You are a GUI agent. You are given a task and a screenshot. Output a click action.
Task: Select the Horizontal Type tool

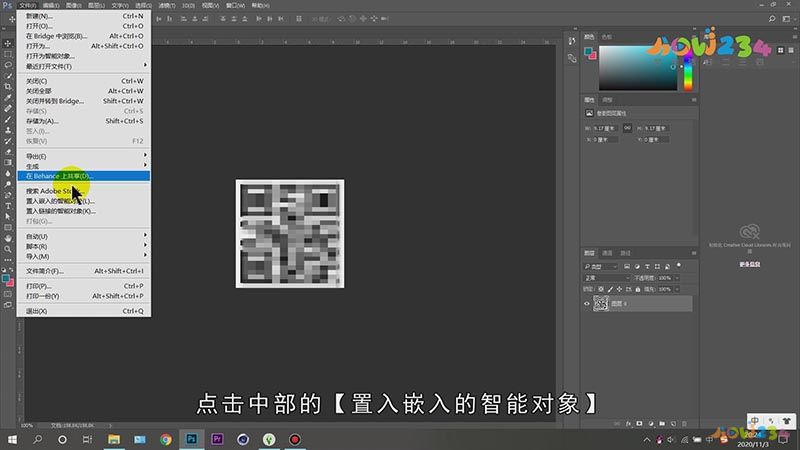(8, 206)
